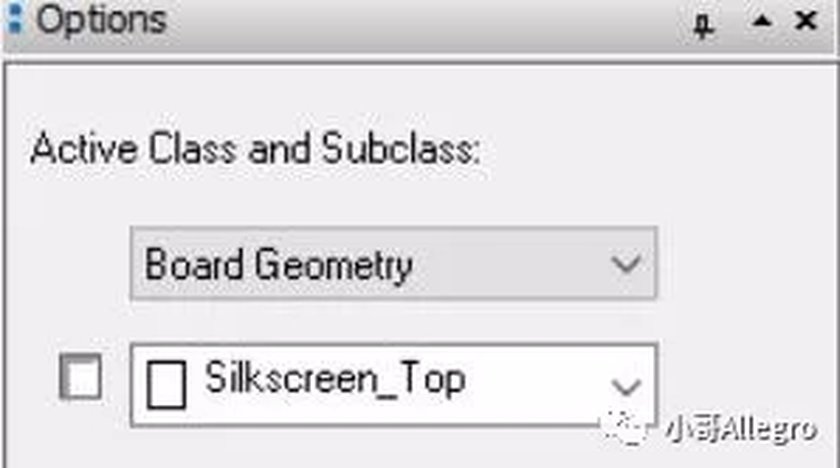This screenshot has width=840, height=468.
Task: Click the Silkscreen_Top text
Action: 335,379
